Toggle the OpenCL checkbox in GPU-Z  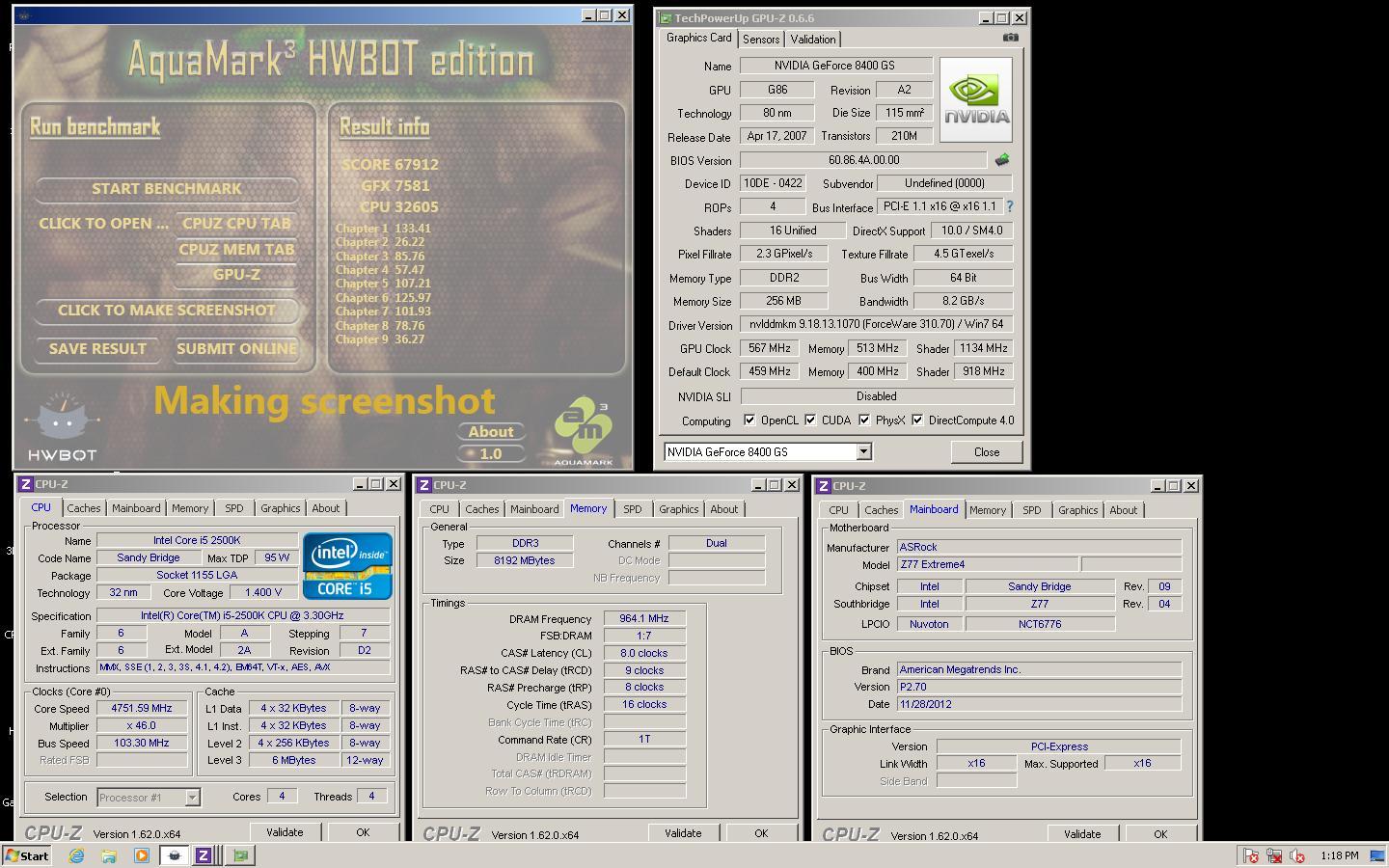[x=749, y=420]
